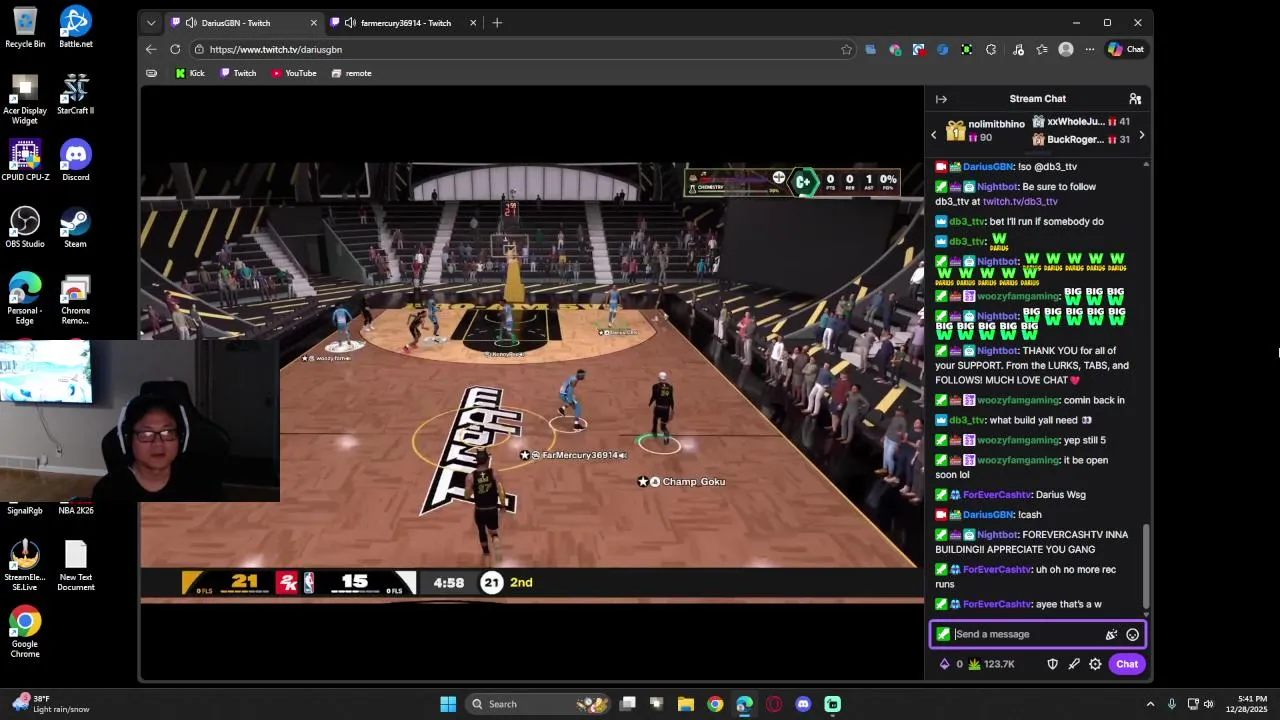Click the address bar URL
Viewport: 1280px width, 720px height.
coord(276,49)
